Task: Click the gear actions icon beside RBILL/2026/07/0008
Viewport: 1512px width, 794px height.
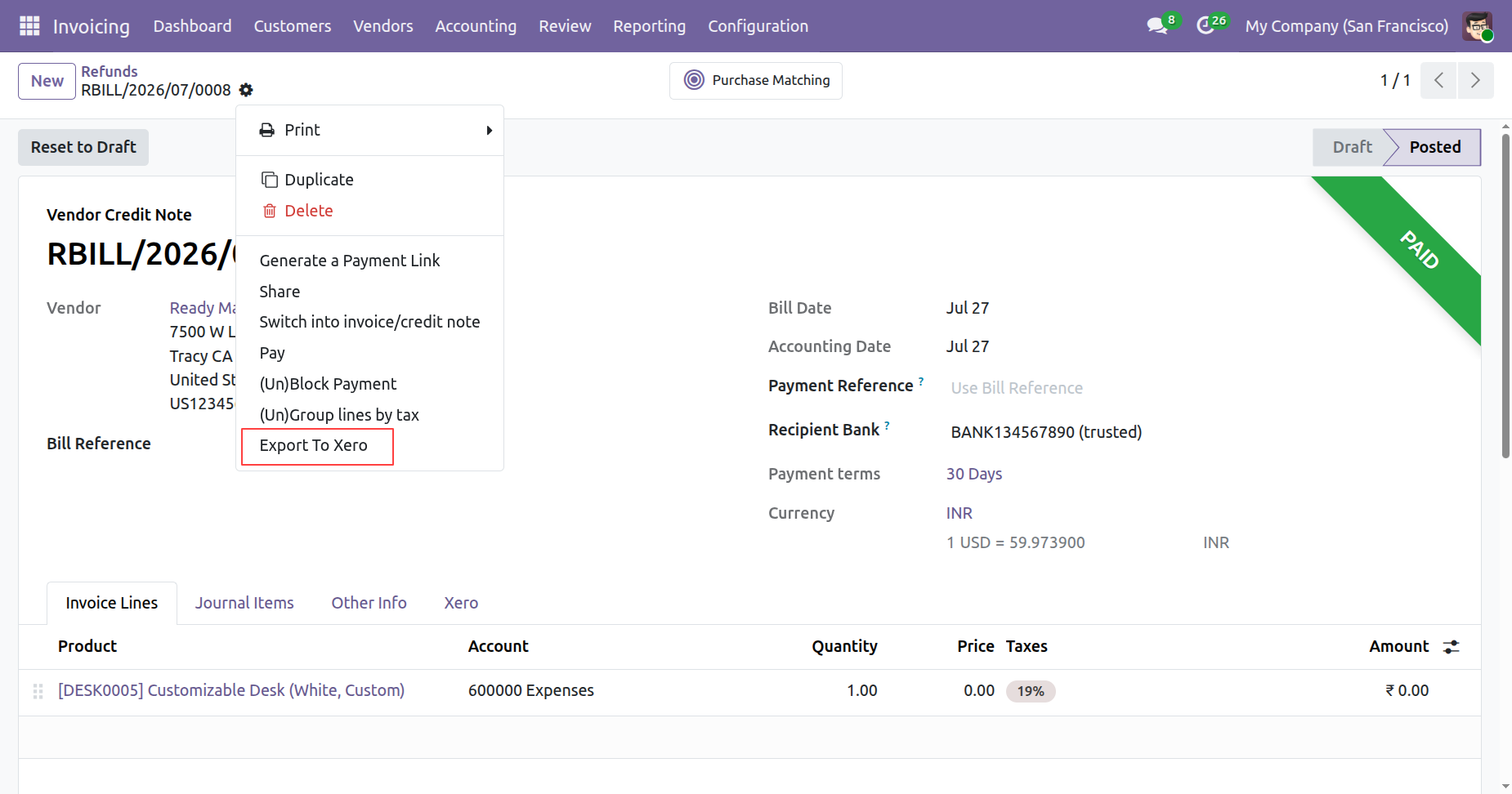Action: click(x=246, y=90)
